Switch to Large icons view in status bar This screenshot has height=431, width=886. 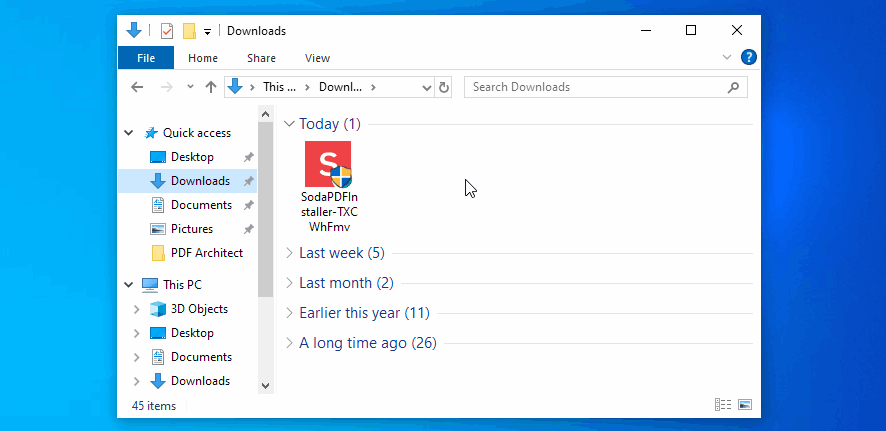point(745,404)
